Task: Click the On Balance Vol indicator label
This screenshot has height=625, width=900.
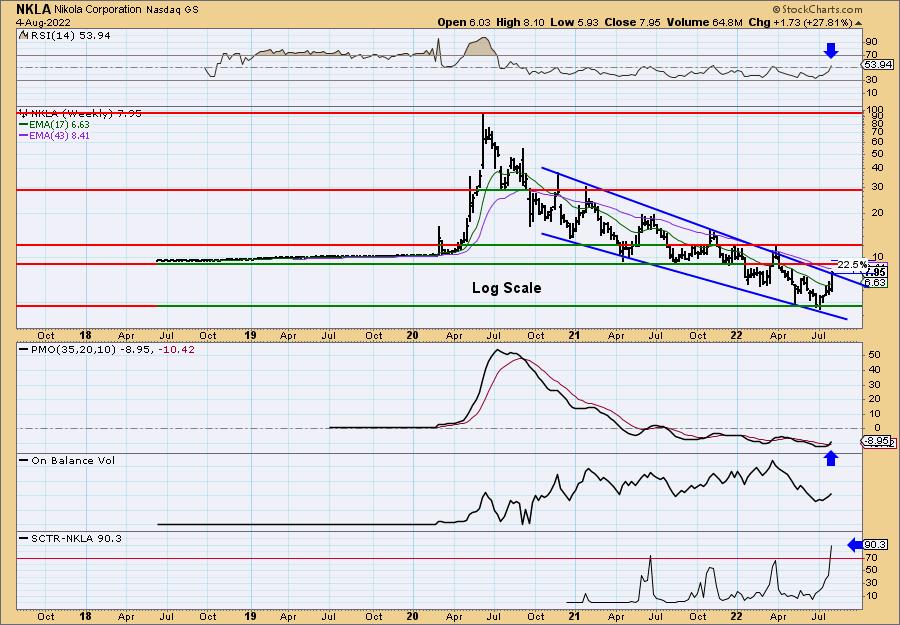Action: (x=73, y=460)
